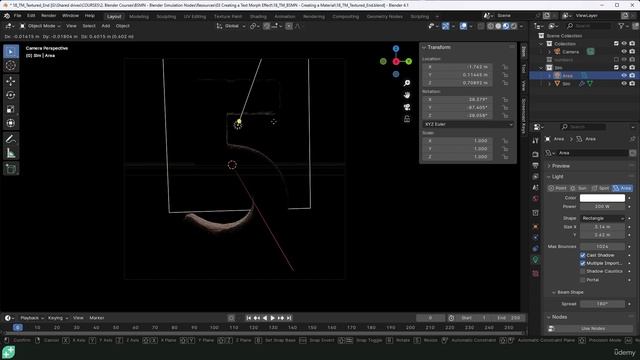Open the Tool properties tab icon
Viewport: 640px width, 360px height.
click(x=535, y=140)
